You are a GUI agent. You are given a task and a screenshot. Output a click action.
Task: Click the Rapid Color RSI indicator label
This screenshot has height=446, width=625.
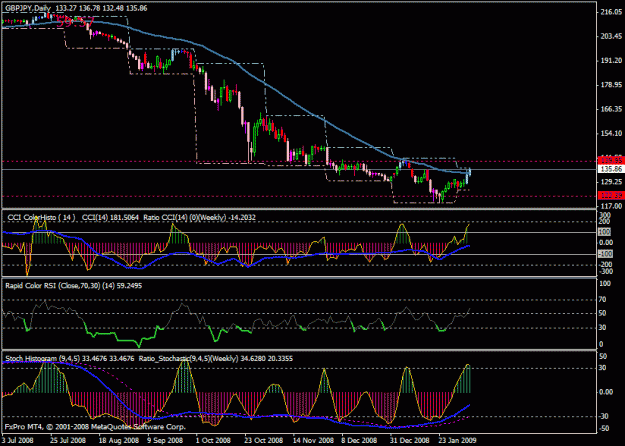(54, 285)
